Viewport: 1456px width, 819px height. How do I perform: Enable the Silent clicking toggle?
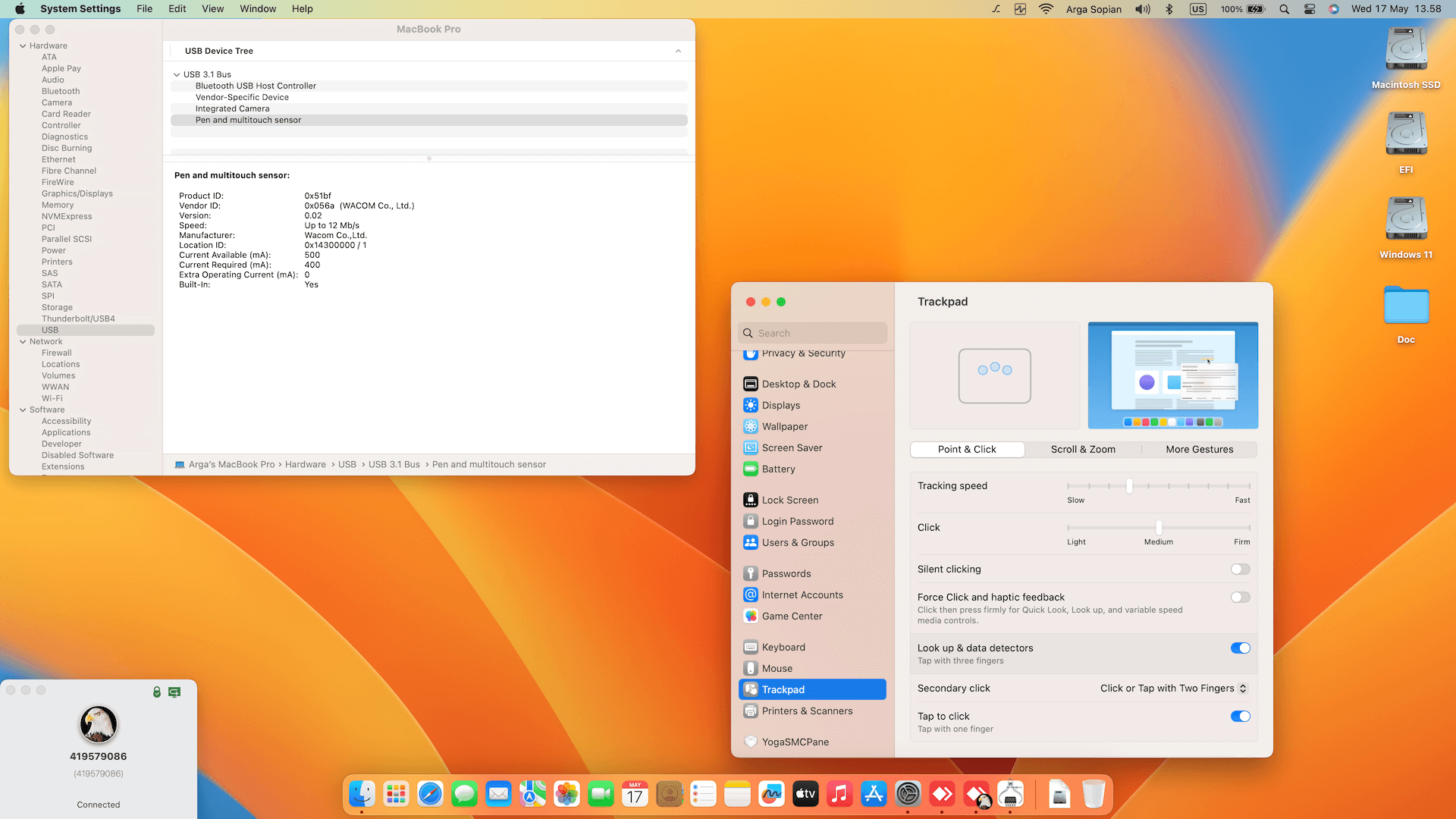(1240, 569)
